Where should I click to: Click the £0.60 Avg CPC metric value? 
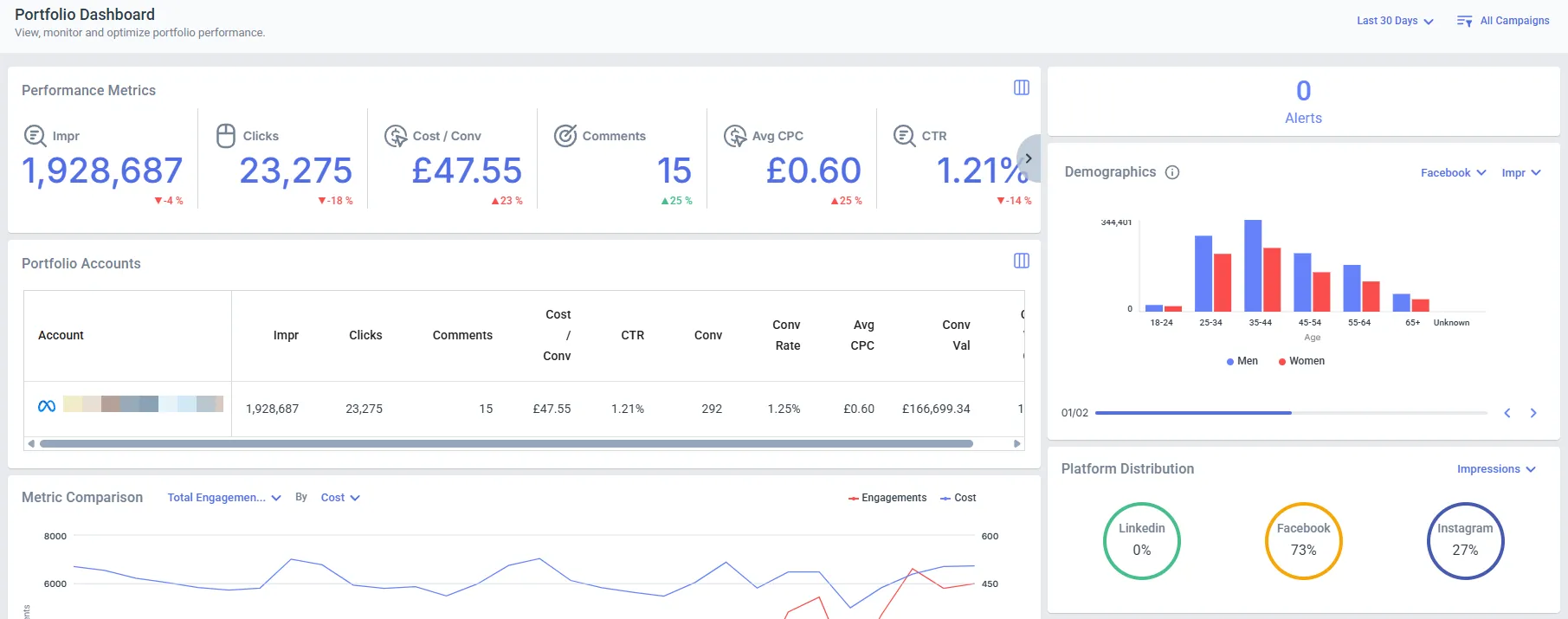(x=814, y=171)
